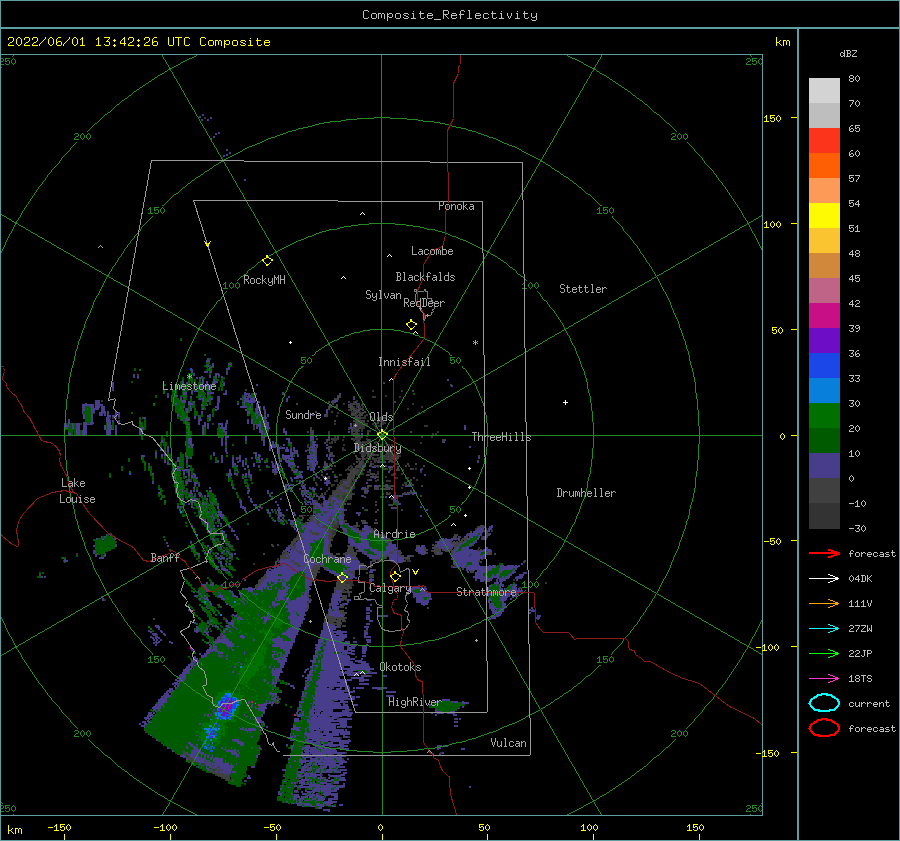Click the Ponoka label
The image size is (900, 841).
tap(456, 206)
